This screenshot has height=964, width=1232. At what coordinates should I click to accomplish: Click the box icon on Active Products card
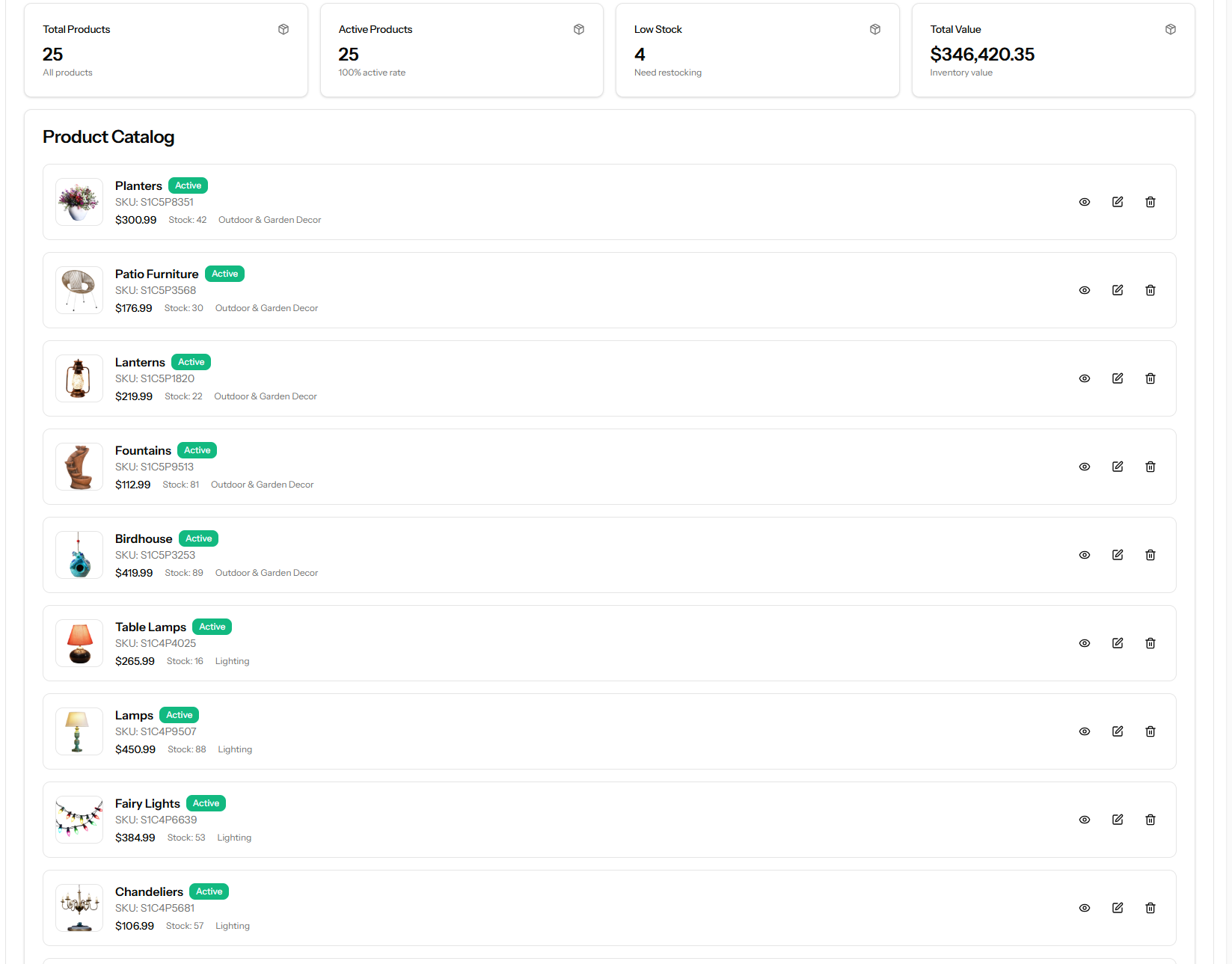click(x=579, y=29)
